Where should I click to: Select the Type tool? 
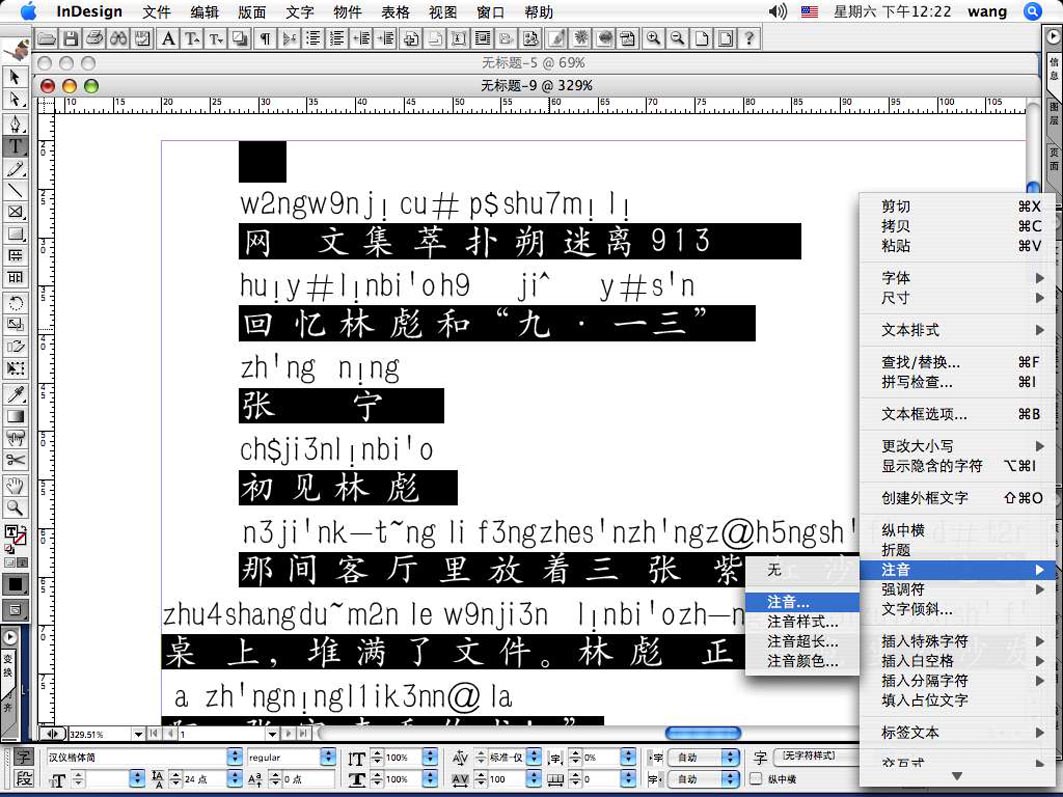(x=15, y=146)
